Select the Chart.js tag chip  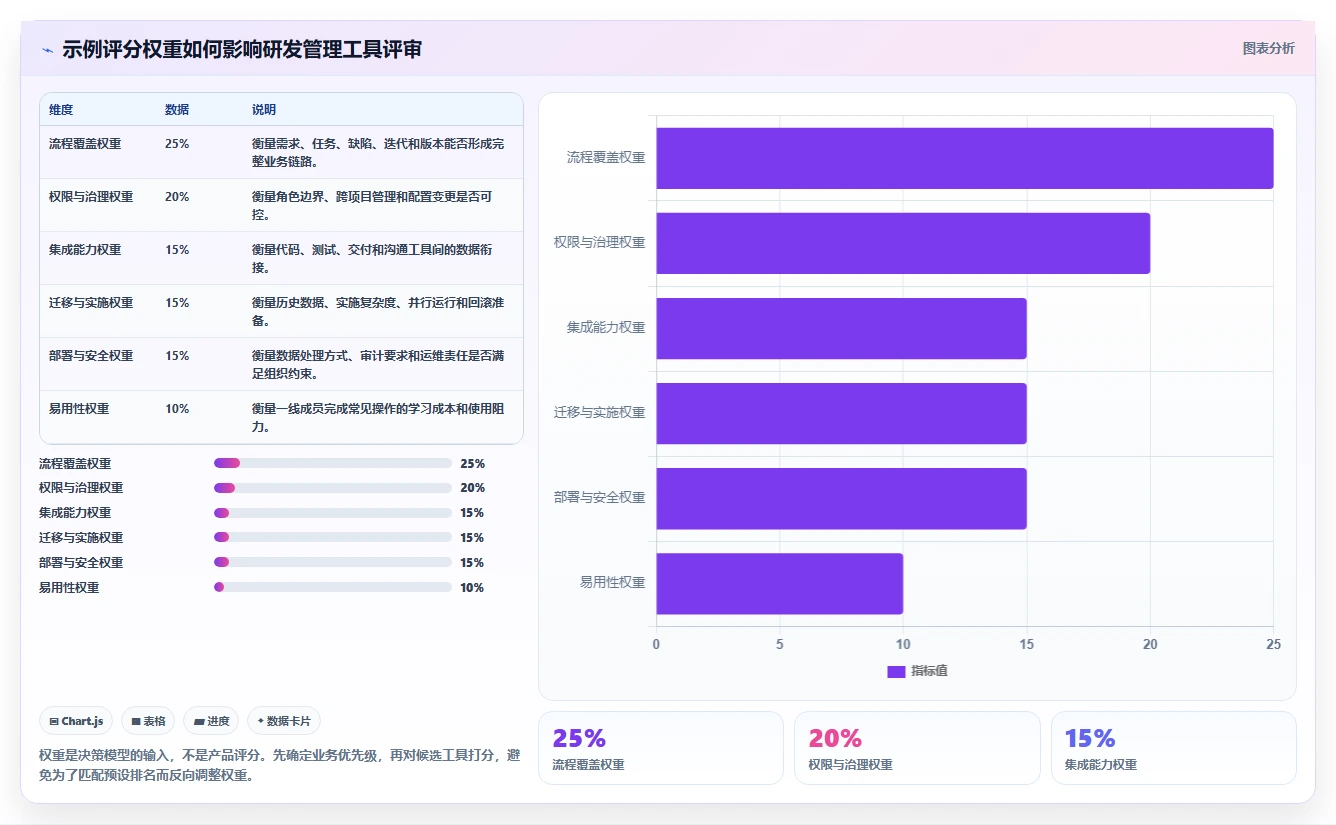pyautogui.click(x=76, y=721)
